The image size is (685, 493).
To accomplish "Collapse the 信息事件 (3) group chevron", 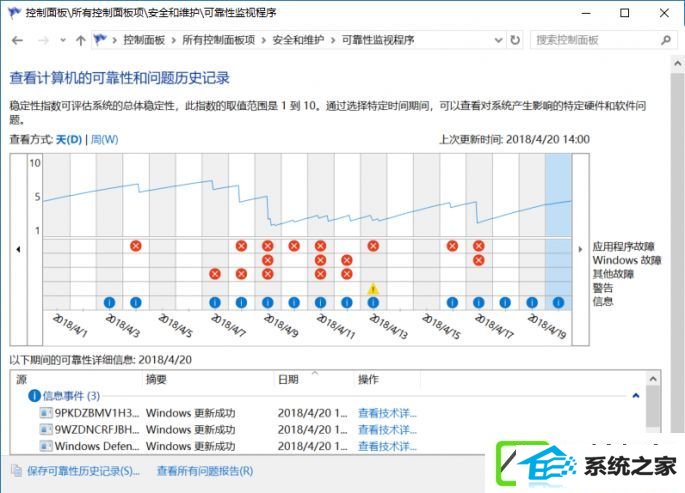I will [x=636, y=396].
